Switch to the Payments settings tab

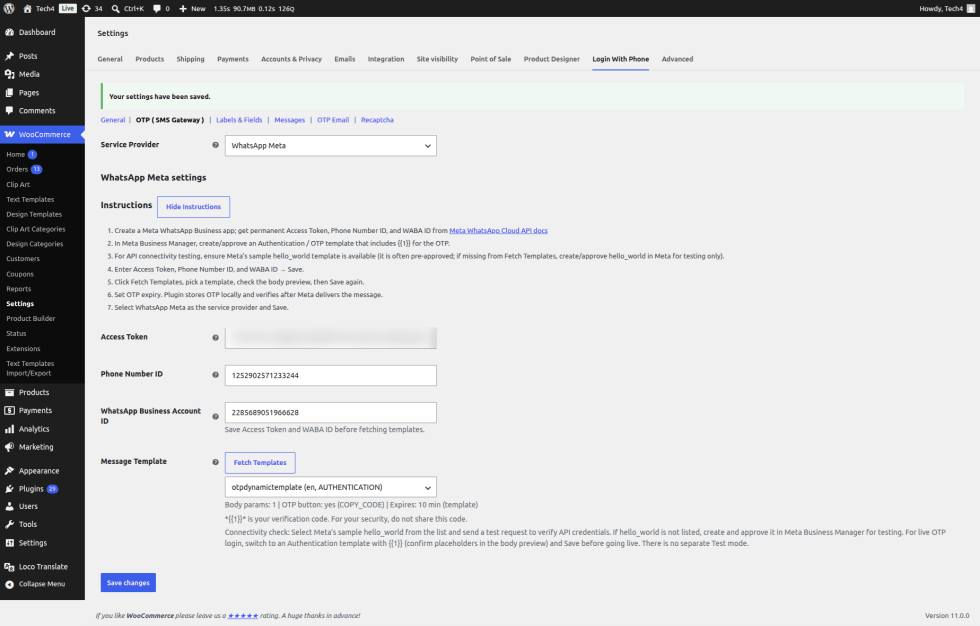232,59
